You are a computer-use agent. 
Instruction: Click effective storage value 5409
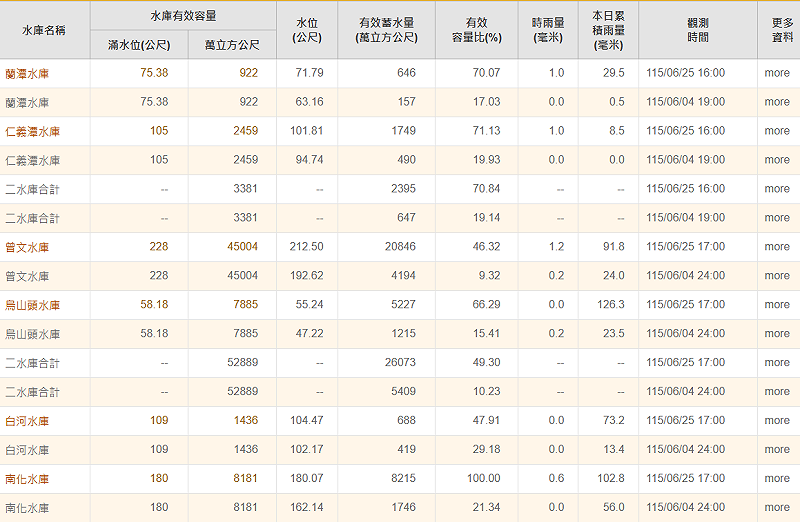[404, 391]
